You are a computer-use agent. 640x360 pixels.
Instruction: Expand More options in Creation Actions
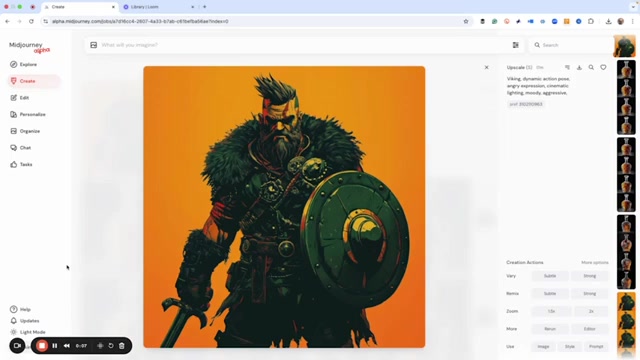pos(594,262)
